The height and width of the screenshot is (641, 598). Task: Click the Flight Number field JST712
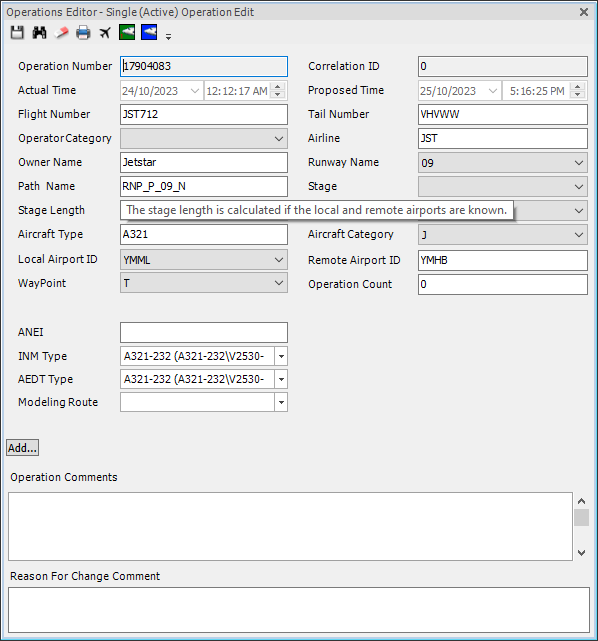[204, 114]
